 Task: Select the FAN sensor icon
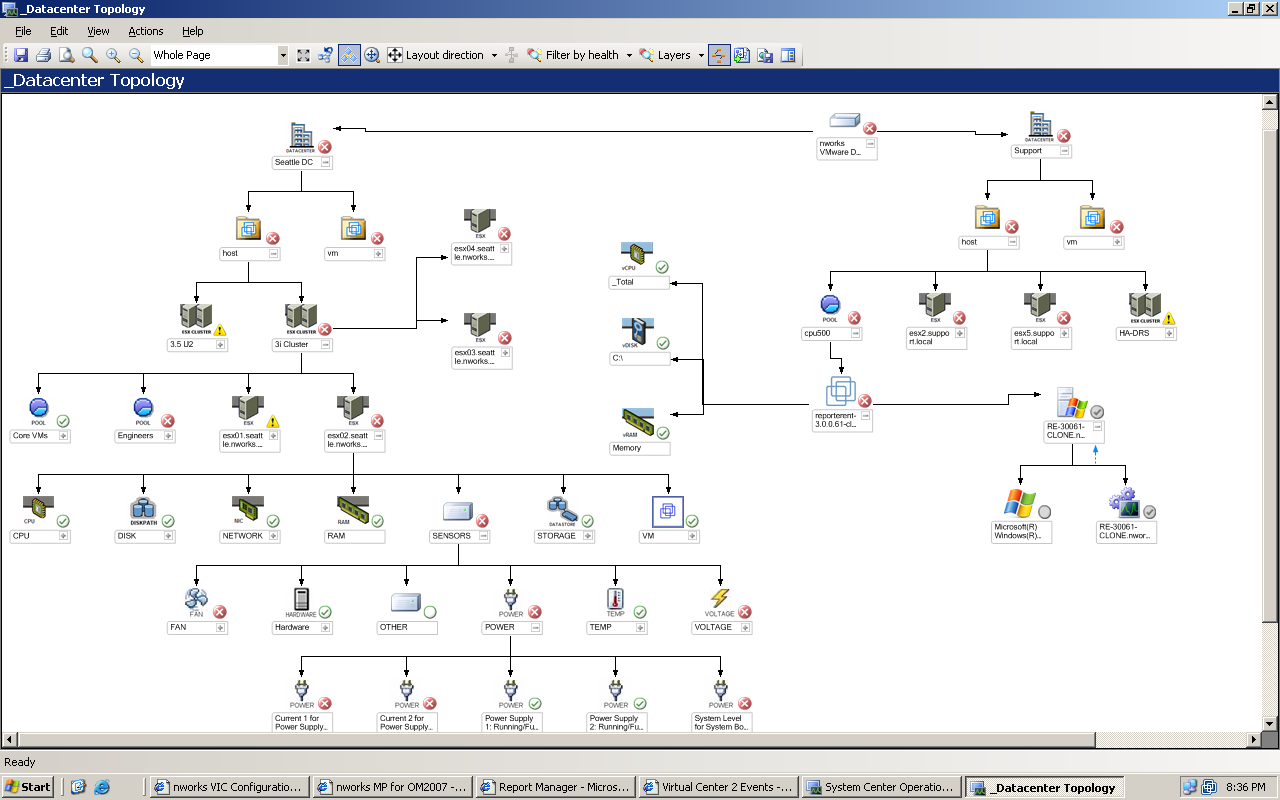(196, 602)
